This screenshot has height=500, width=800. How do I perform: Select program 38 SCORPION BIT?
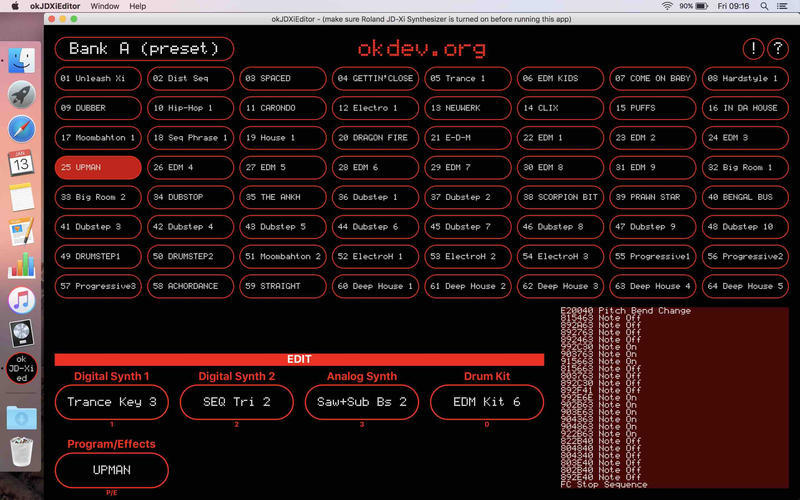coord(561,197)
